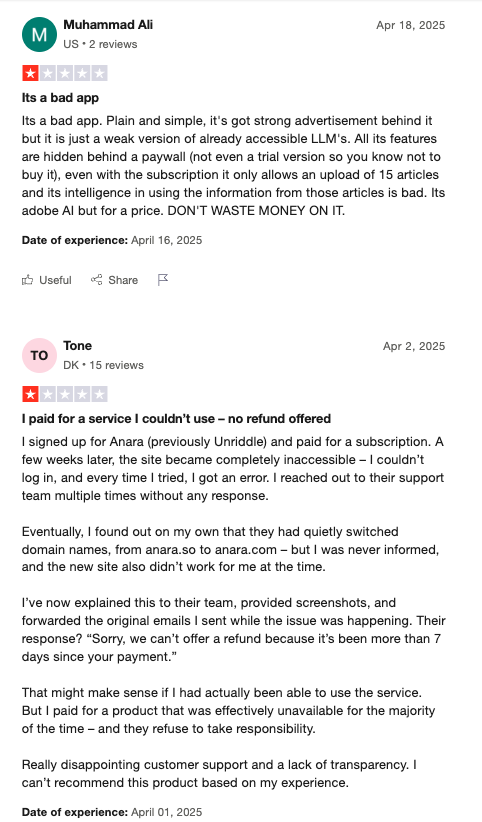
Task: Click "US • 2 reviews" under Muhammad Ali
Action: click(x=100, y=44)
